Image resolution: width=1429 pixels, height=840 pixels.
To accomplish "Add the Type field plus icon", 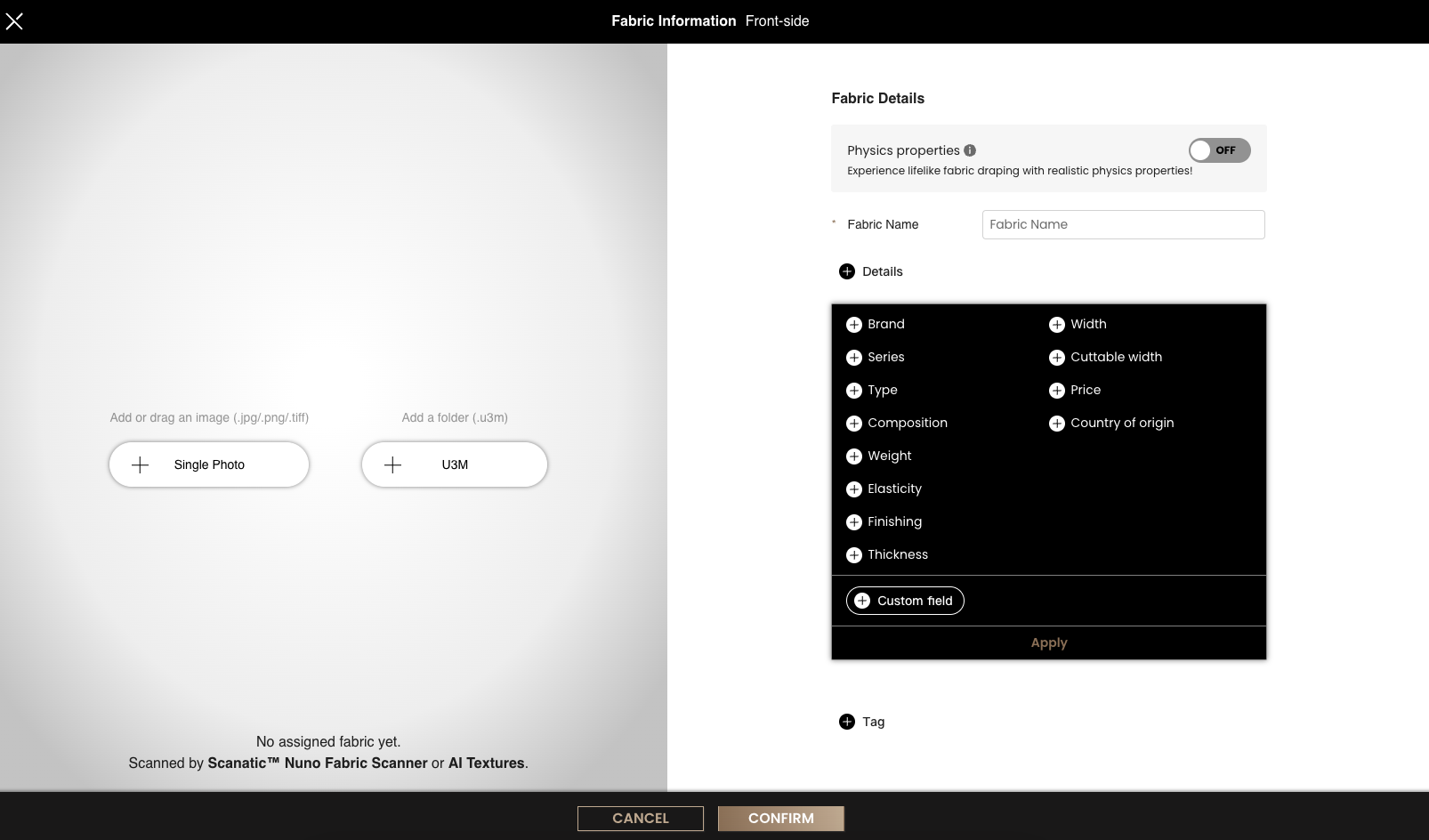I will pos(854,391).
